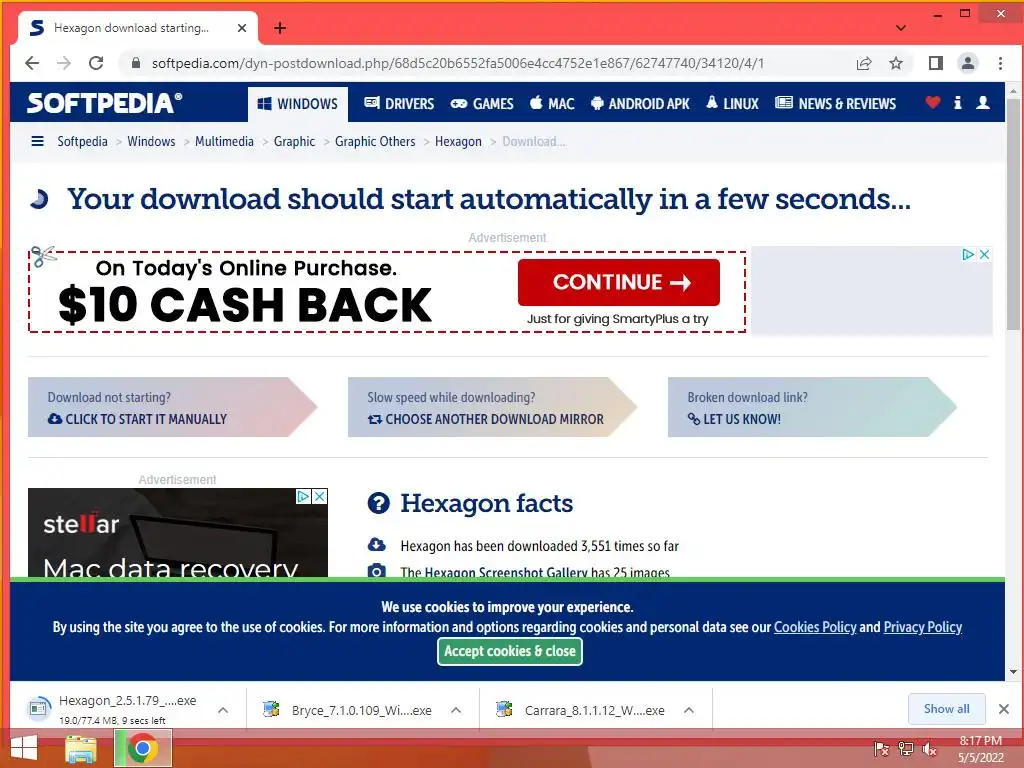1024x768 pixels.
Task: Reload the Softpedia page
Action: 96,63
